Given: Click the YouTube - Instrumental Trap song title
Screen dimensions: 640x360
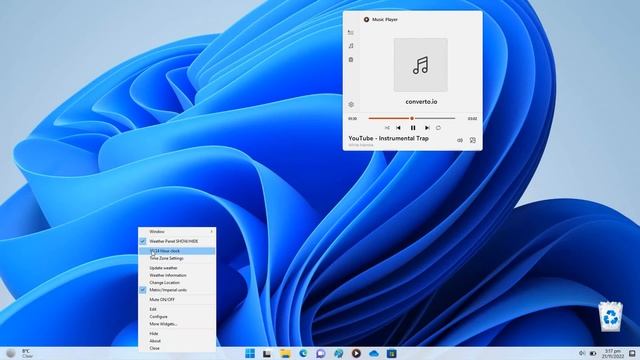Looking at the screenshot, I should click(x=388, y=138).
